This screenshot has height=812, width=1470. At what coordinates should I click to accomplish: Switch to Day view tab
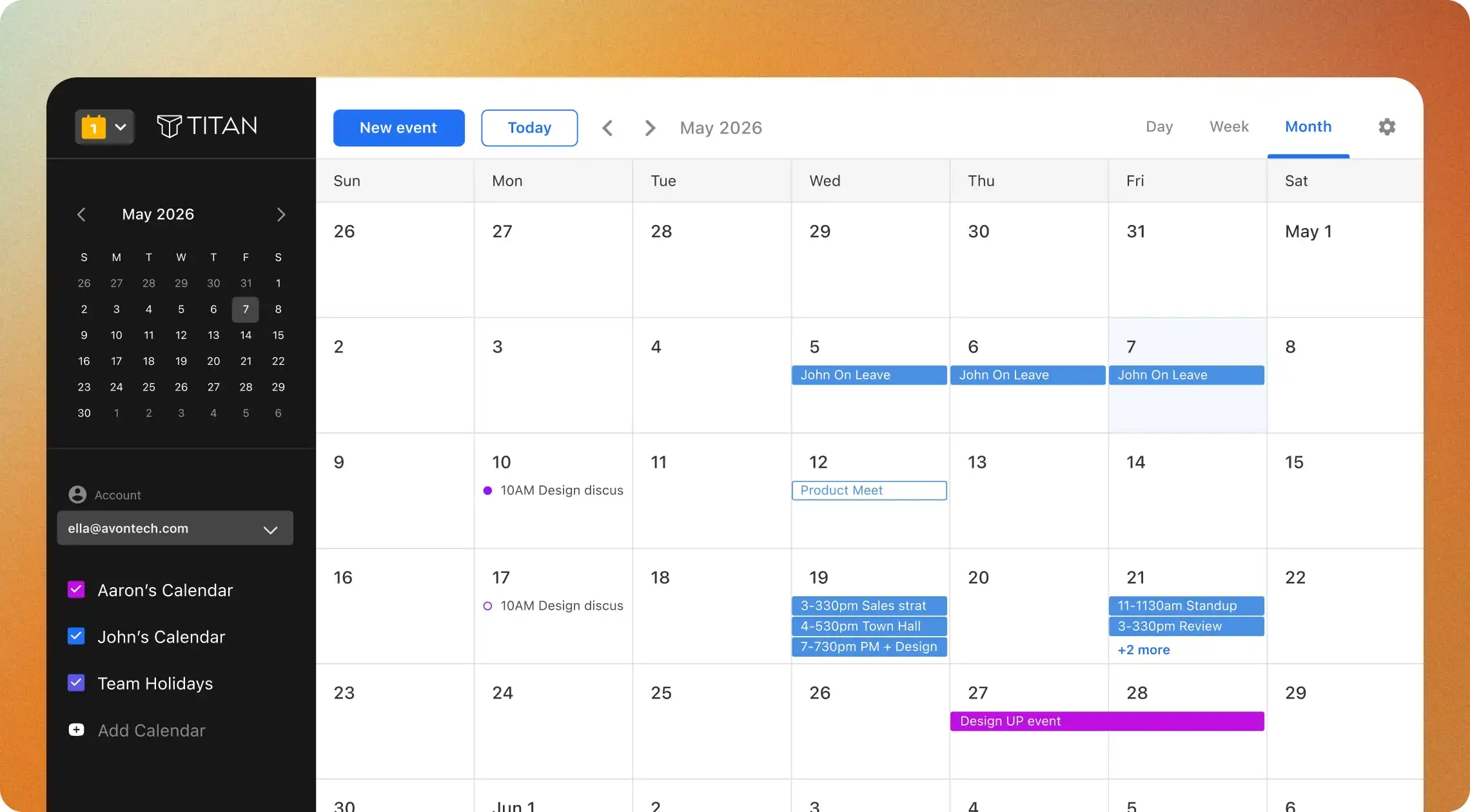point(1159,127)
